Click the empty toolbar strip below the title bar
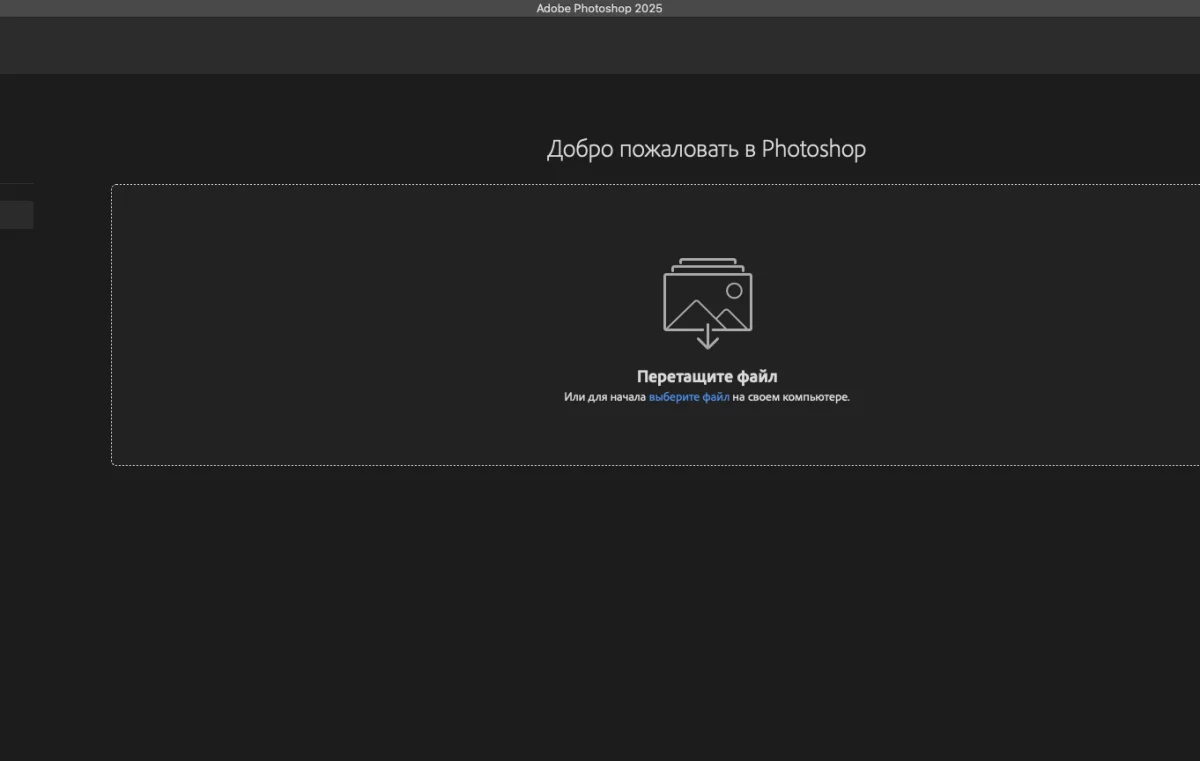This screenshot has height=761, width=1200. 600,45
